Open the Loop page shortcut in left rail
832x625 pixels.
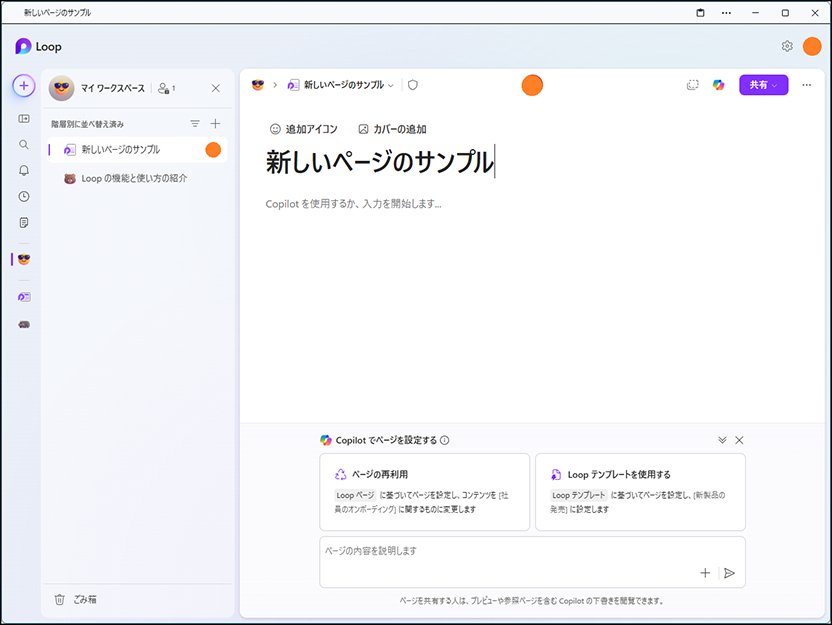24,297
